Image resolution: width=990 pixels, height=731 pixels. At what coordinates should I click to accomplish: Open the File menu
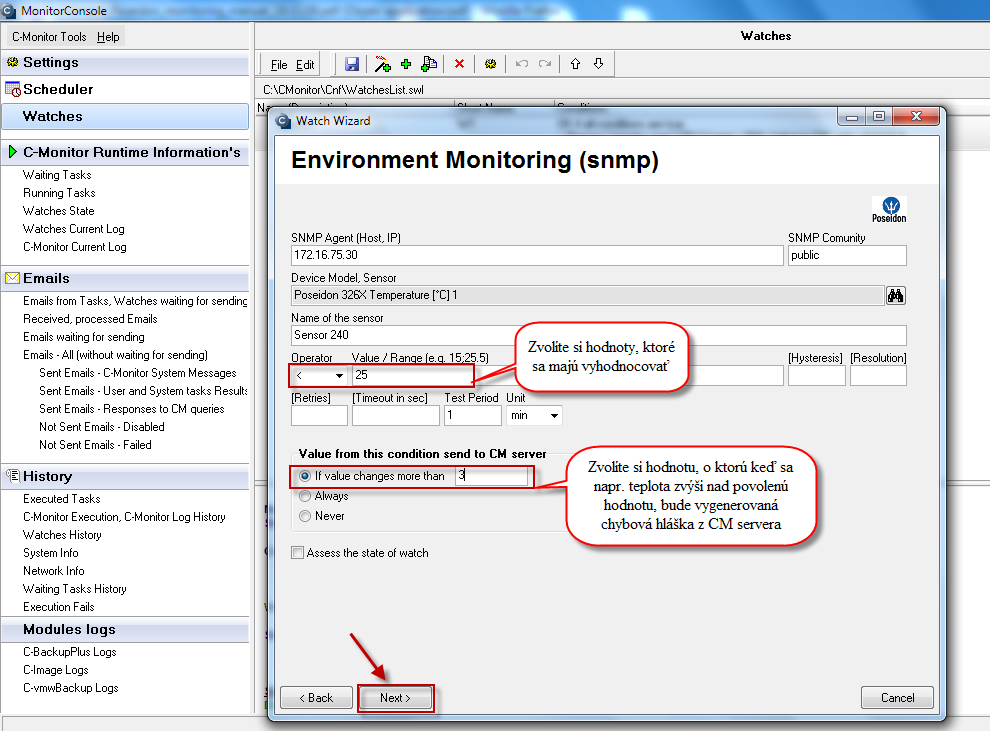tap(279, 64)
